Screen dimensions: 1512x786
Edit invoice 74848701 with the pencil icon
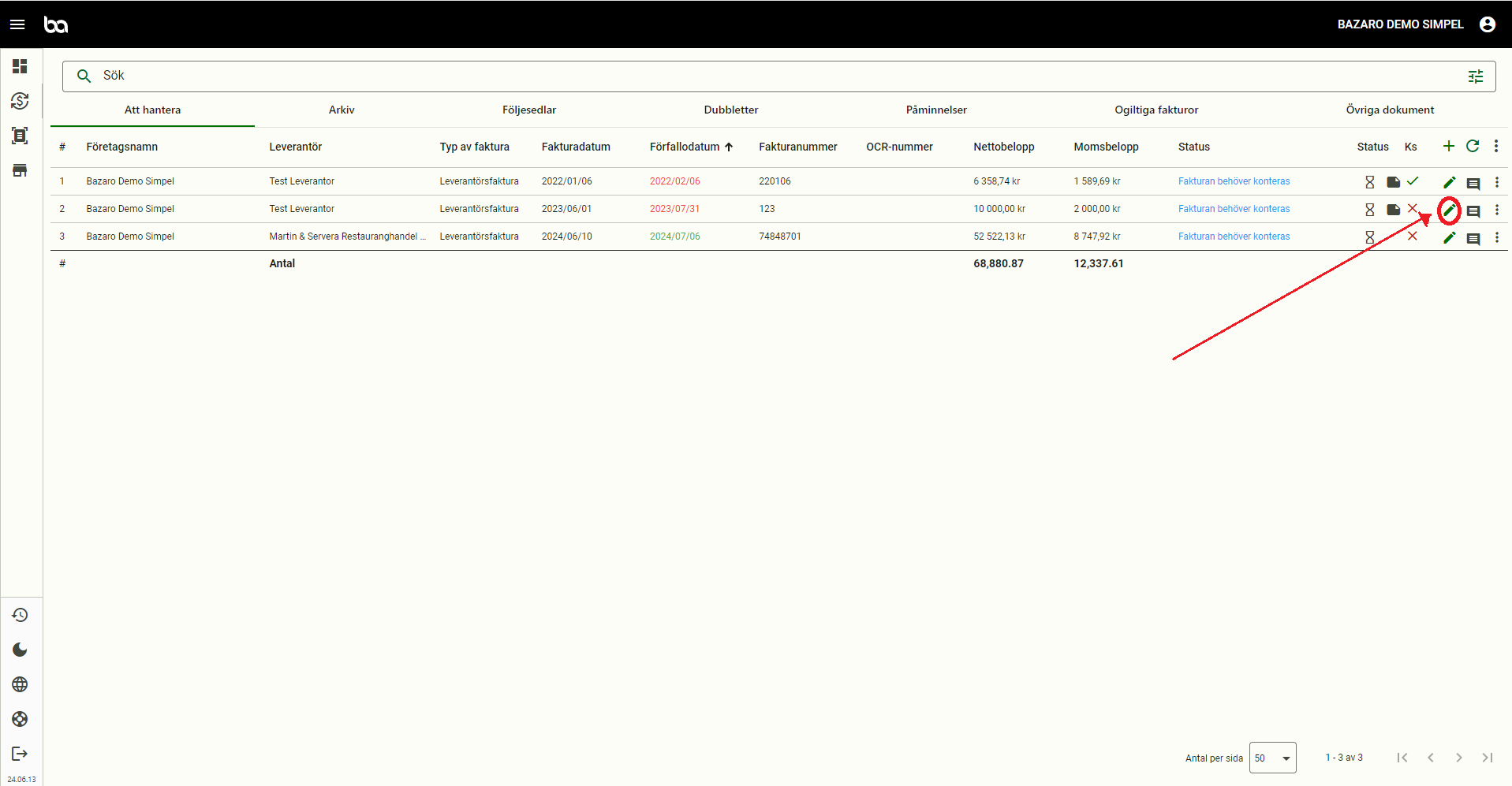pos(1450,237)
